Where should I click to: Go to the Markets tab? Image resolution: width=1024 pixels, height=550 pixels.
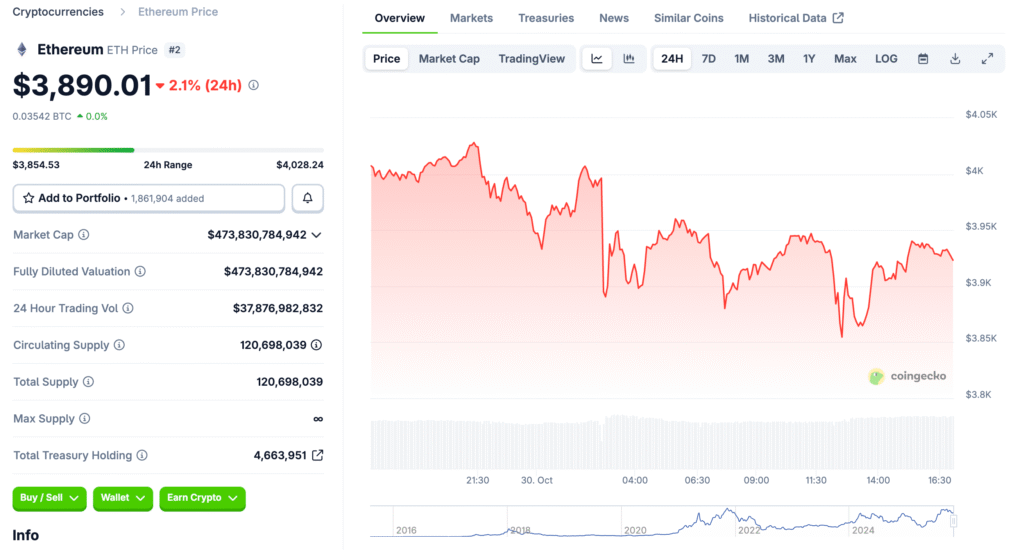[x=471, y=18]
